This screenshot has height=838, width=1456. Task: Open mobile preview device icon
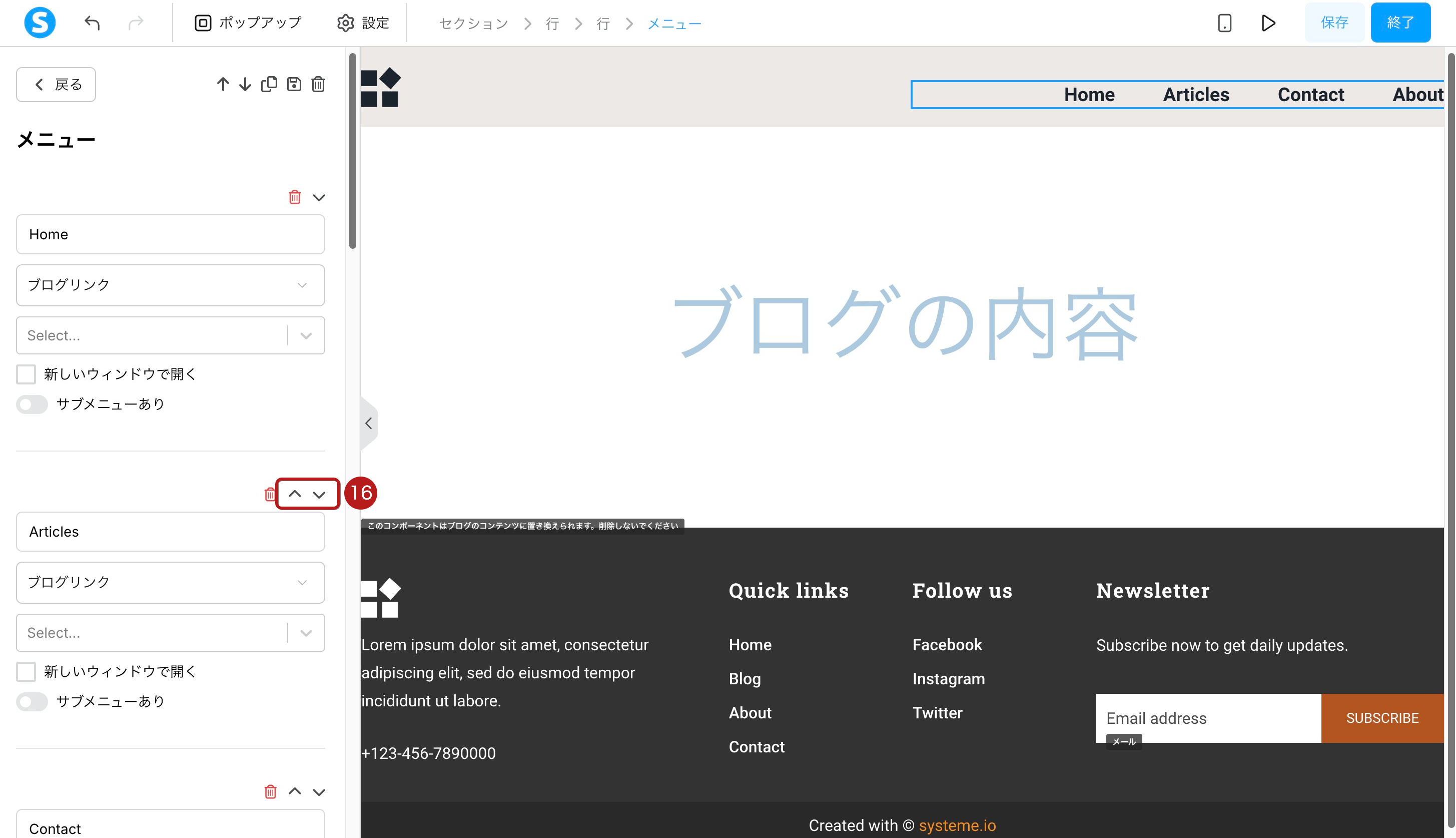point(1224,23)
